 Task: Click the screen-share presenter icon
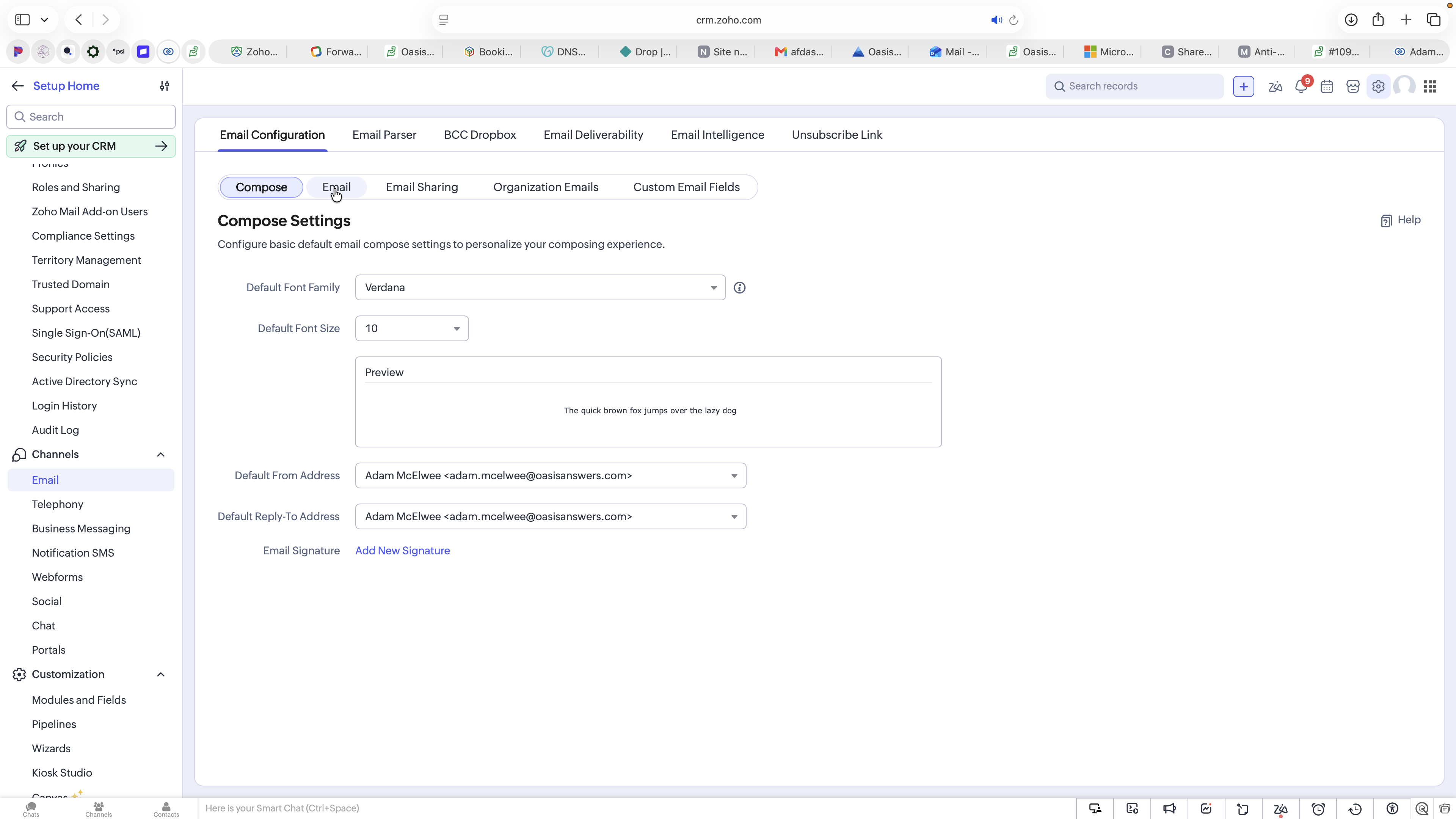(x=1095, y=809)
